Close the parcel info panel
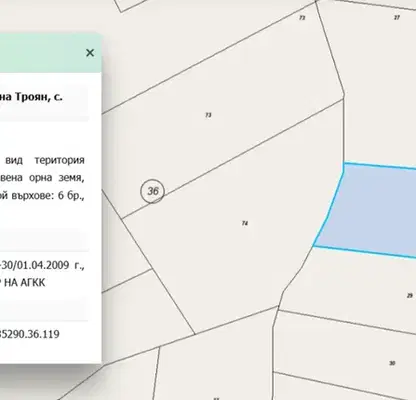416x400 pixels. coord(90,53)
